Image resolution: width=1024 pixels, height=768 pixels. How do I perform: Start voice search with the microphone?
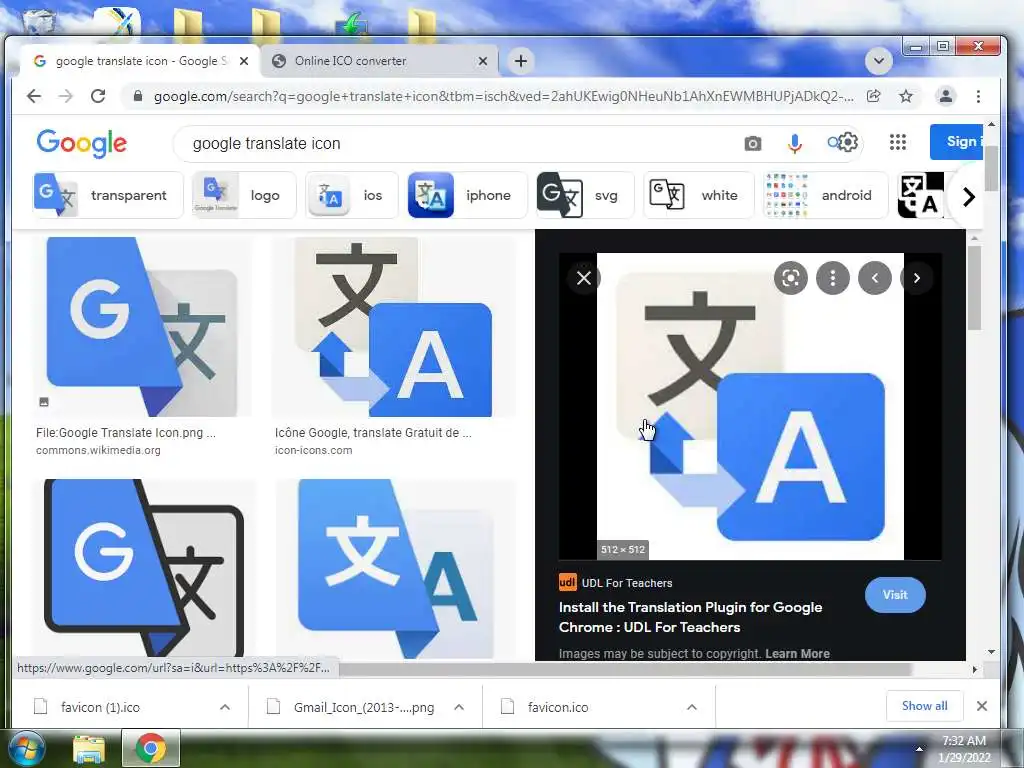[x=794, y=143]
